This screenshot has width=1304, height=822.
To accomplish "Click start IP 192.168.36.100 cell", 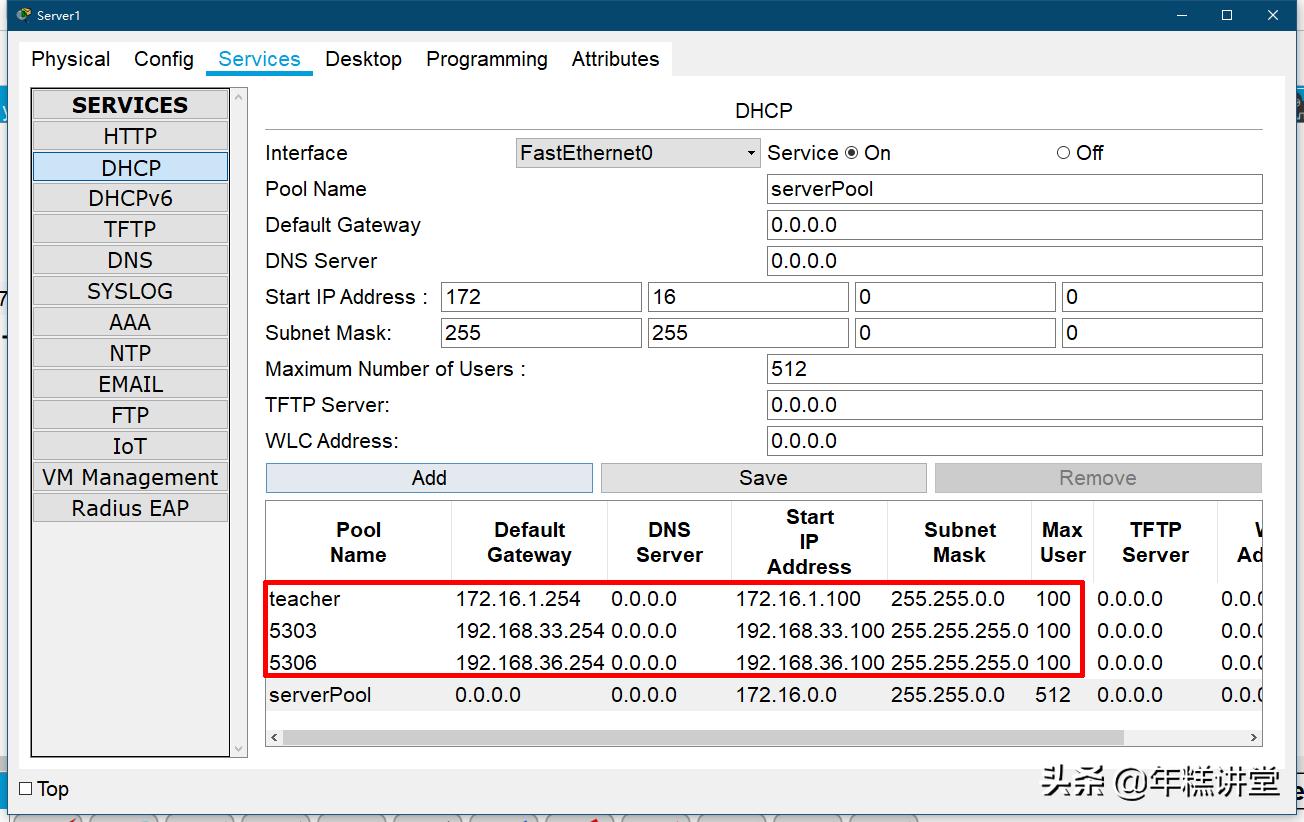I will click(810, 663).
